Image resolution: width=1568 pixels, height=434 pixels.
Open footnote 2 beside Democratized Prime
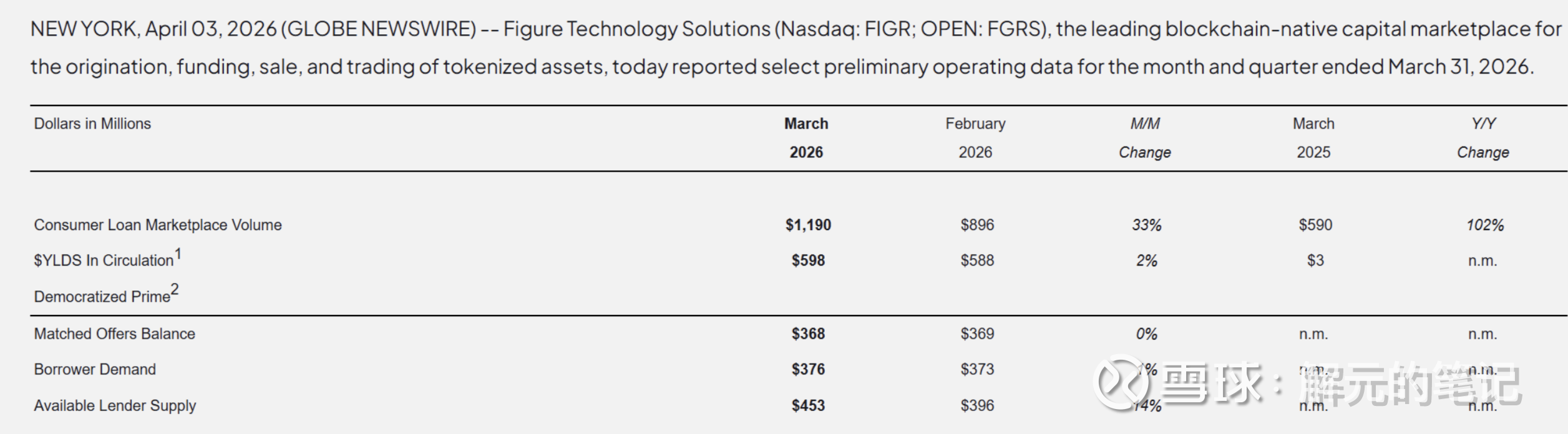pyautogui.click(x=175, y=289)
